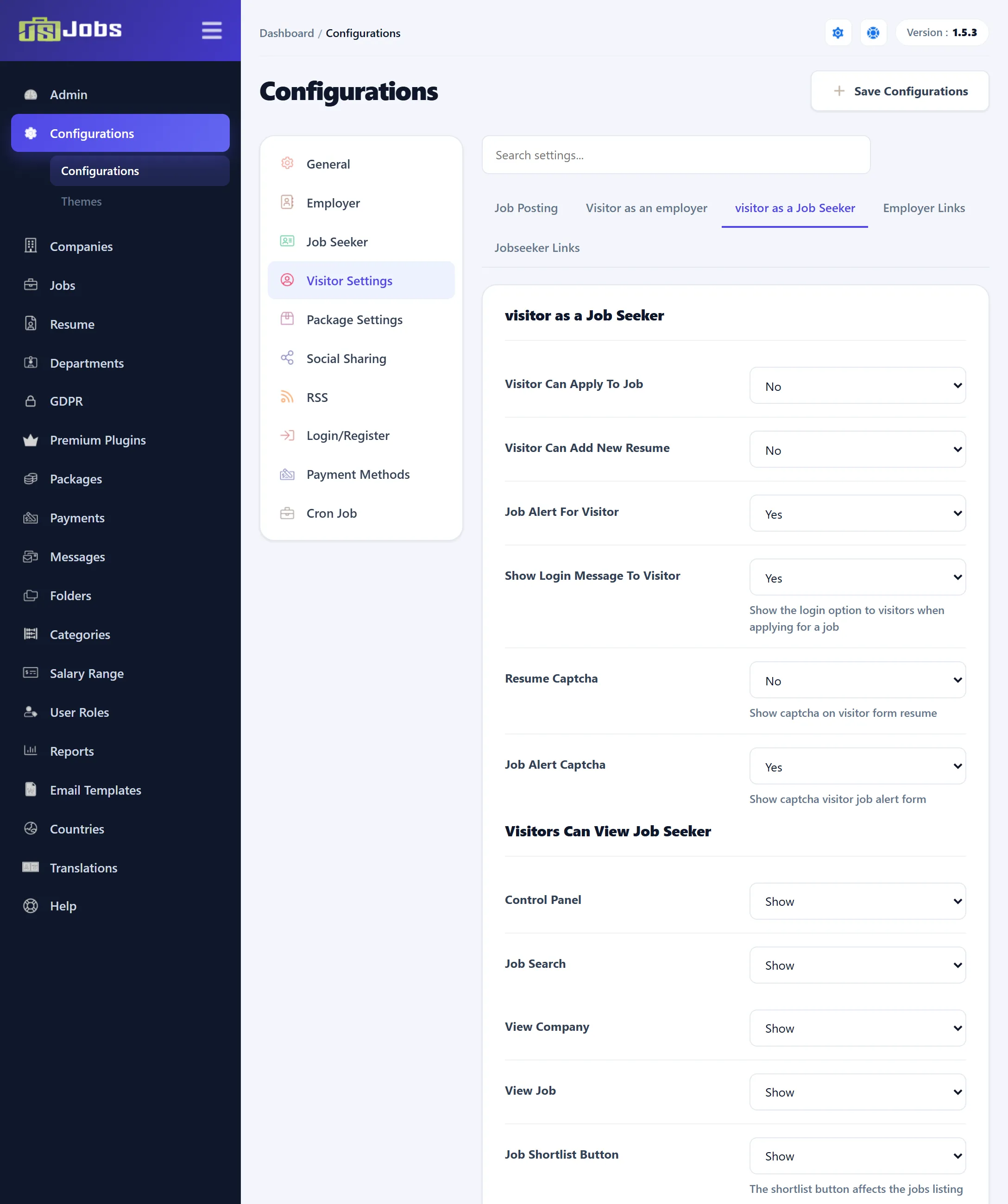Open Employer configuration section
The height and width of the screenshot is (1204, 1008).
(361, 203)
